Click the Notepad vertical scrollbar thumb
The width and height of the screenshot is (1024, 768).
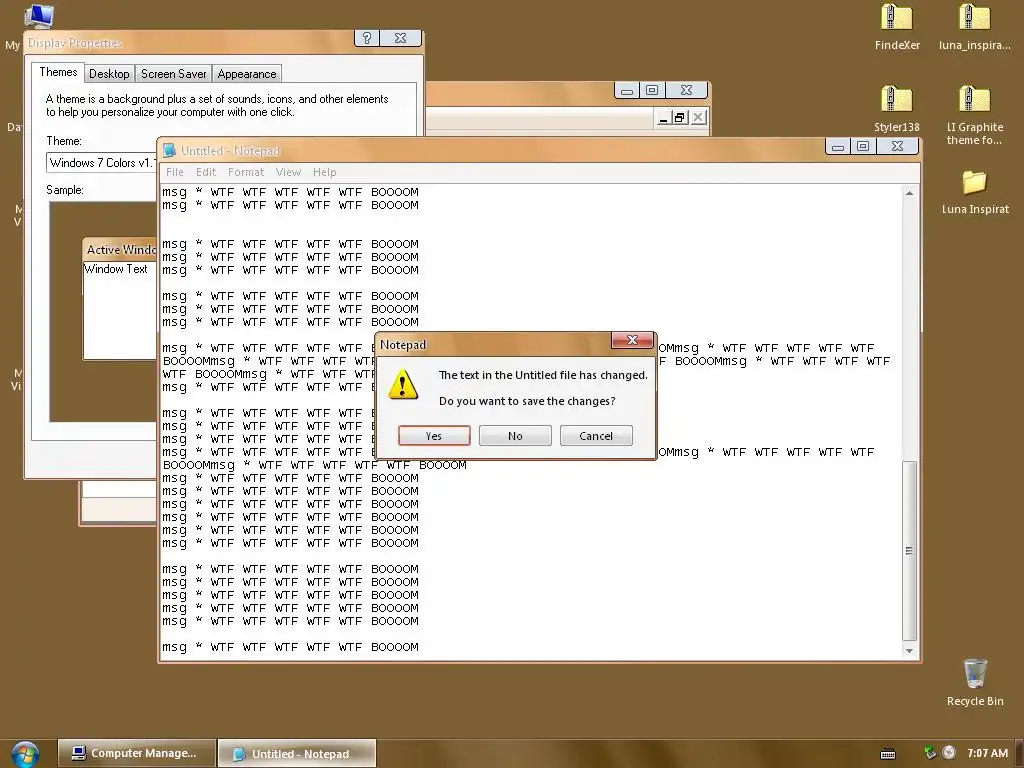click(909, 550)
